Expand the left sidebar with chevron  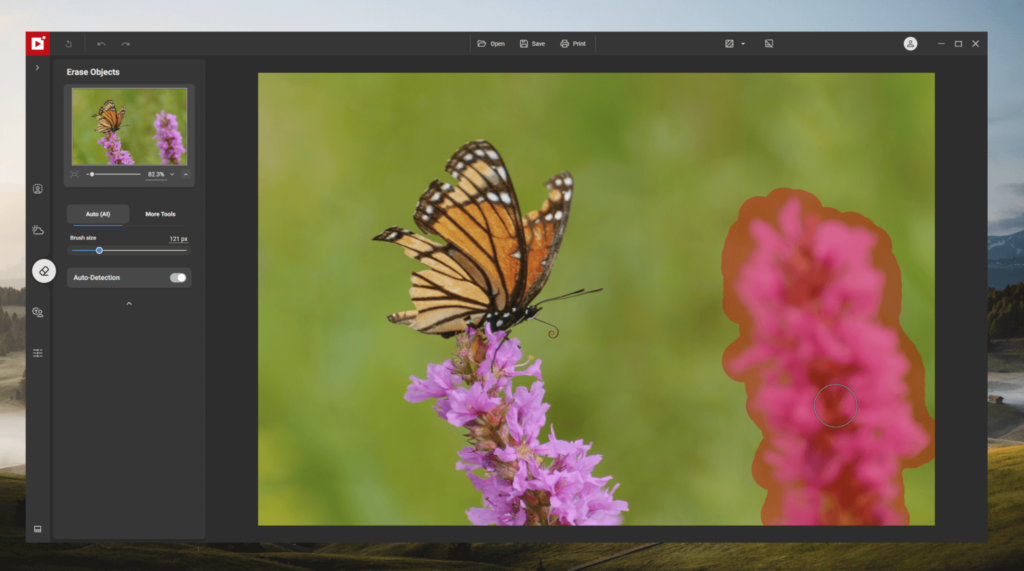(x=37, y=67)
